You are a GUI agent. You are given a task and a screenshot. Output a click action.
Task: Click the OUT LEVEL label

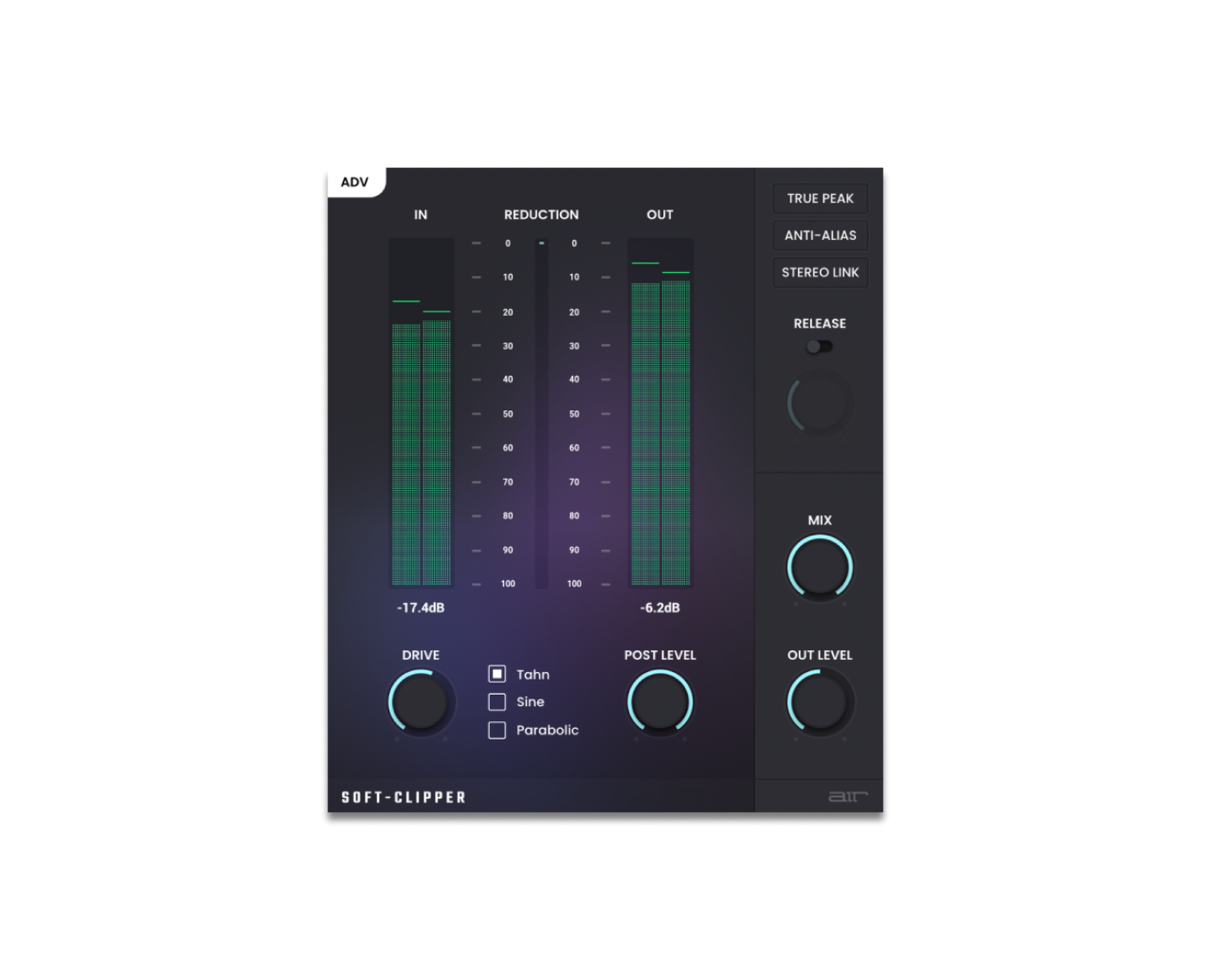(x=820, y=655)
